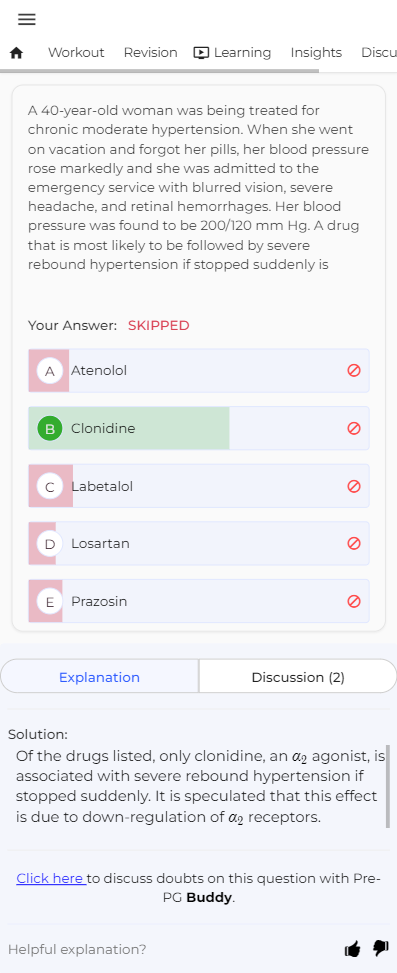The height and width of the screenshot is (973, 397).
Task: Click the solution text scrollbar
Action: [388, 786]
